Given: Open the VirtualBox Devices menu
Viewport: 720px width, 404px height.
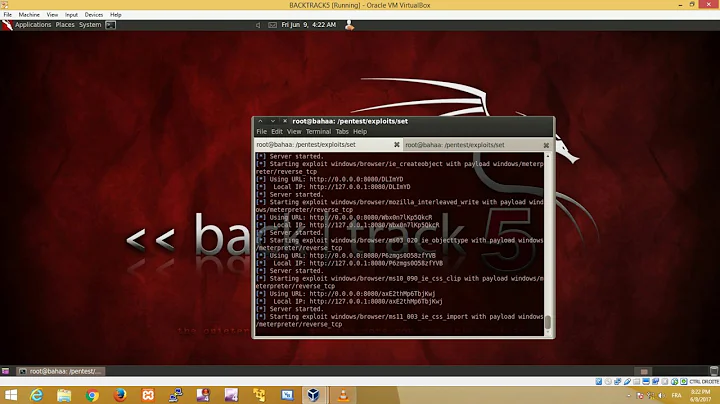Looking at the screenshot, I should click(x=94, y=15).
